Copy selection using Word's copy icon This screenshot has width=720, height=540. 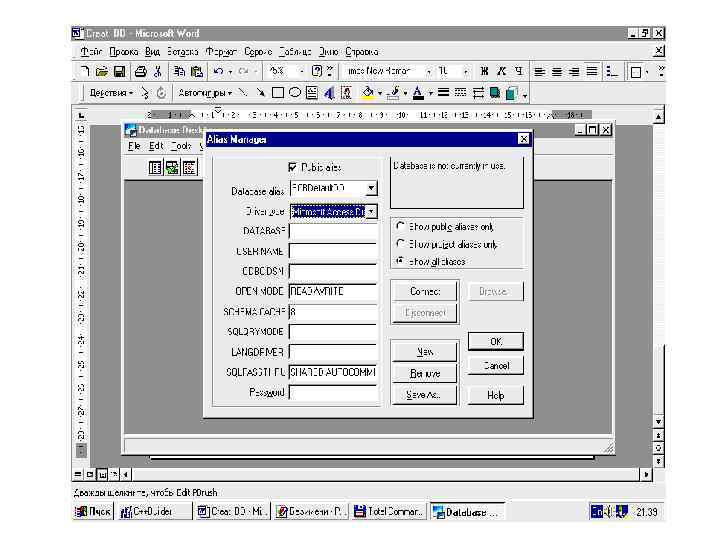179,71
